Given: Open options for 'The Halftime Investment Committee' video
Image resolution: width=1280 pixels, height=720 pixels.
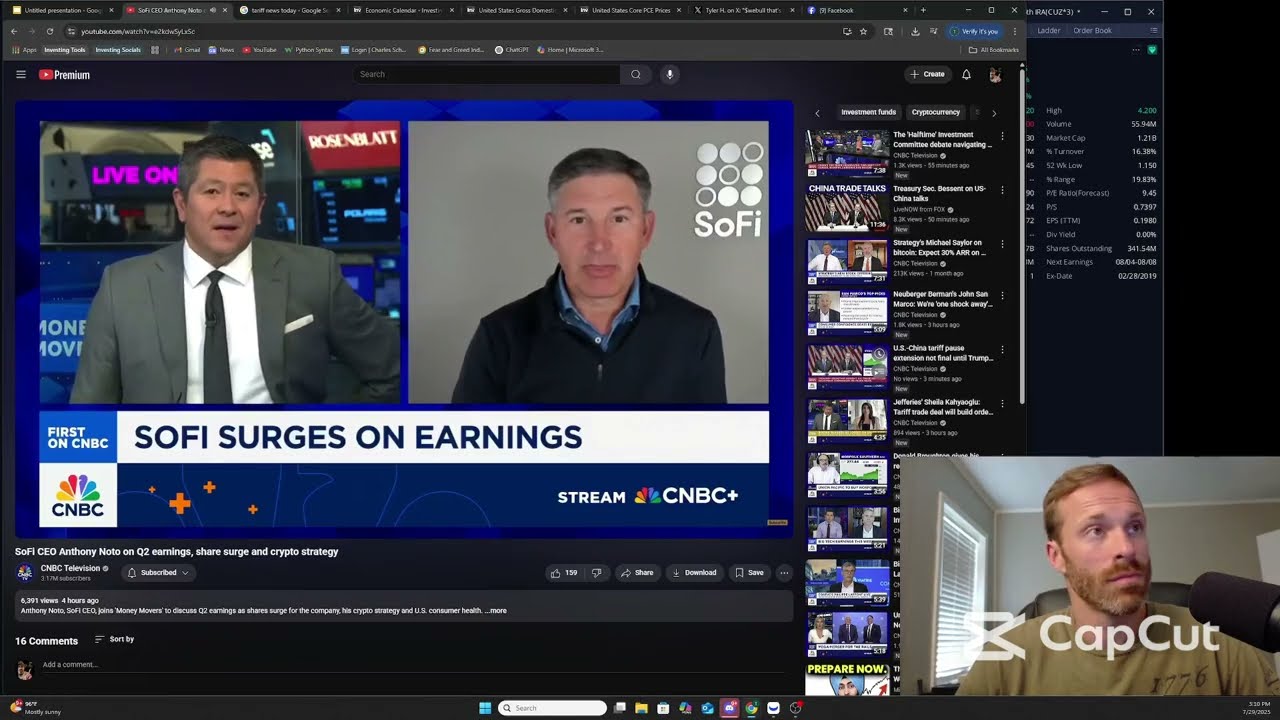Looking at the screenshot, I should coord(1002,134).
